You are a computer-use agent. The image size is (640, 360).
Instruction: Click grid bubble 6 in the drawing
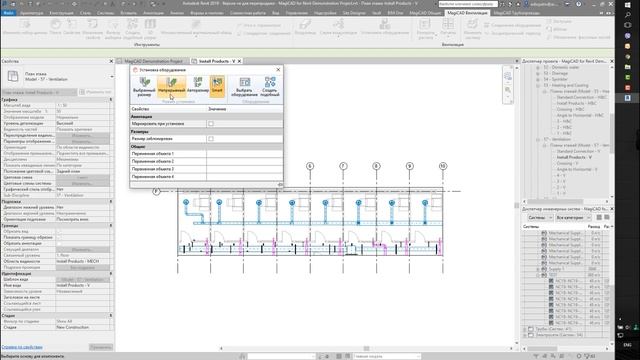(x=310, y=166)
